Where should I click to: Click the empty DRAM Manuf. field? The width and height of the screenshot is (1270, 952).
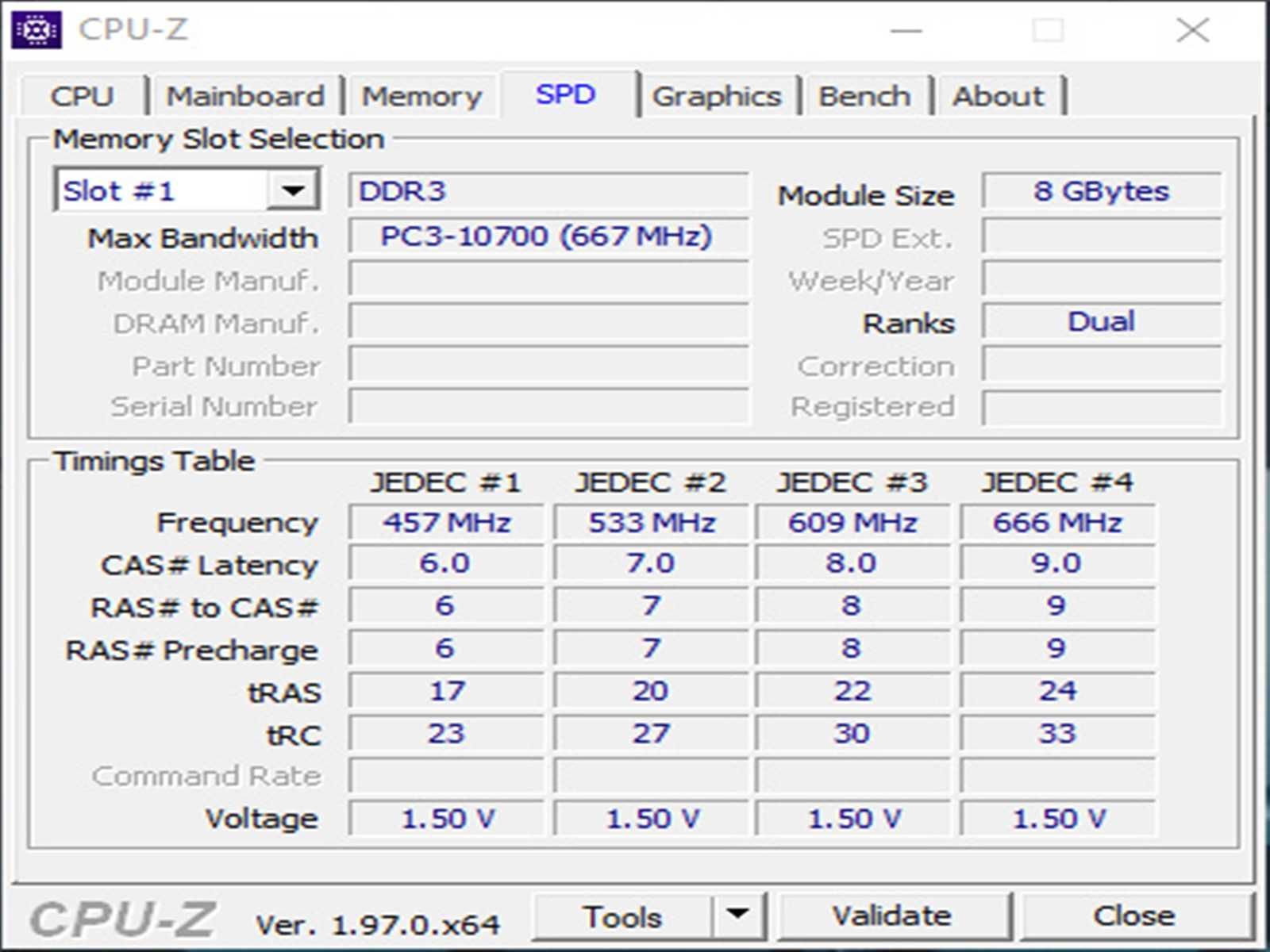click(548, 321)
